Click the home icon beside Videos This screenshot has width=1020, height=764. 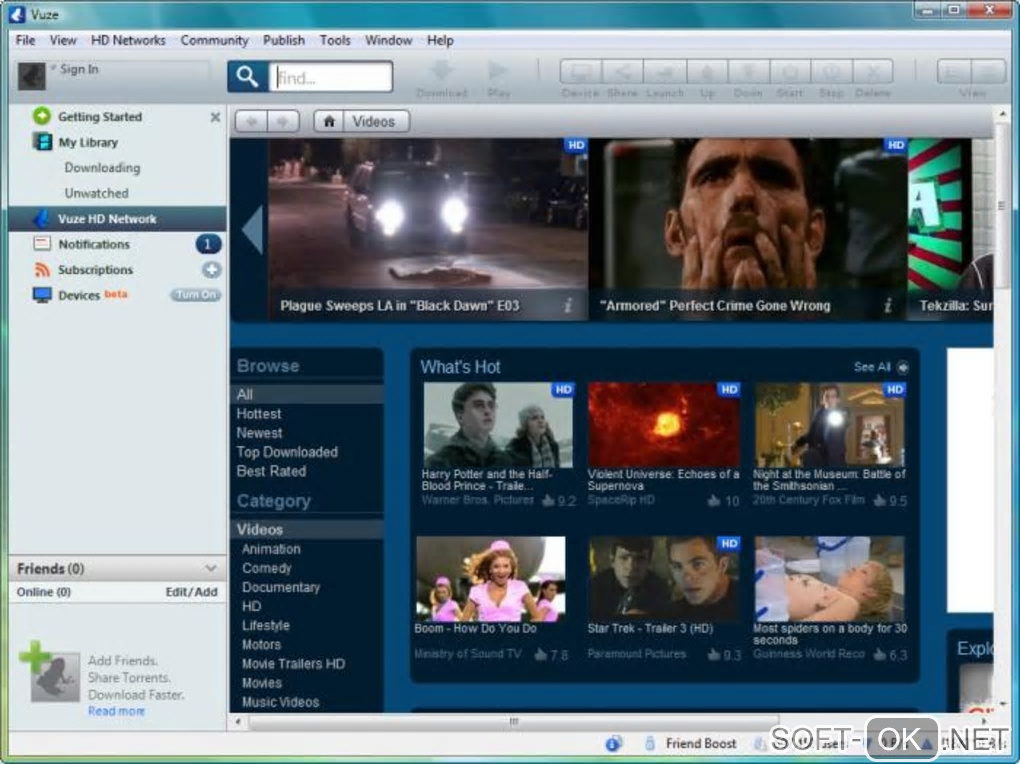point(329,121)
